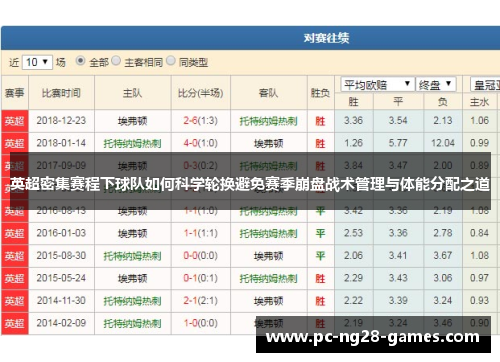Image resolution: width=500 pixels, height=362 pixels.
Task: Click 主水 value 1.06
Action: click(x=479, y=121)
